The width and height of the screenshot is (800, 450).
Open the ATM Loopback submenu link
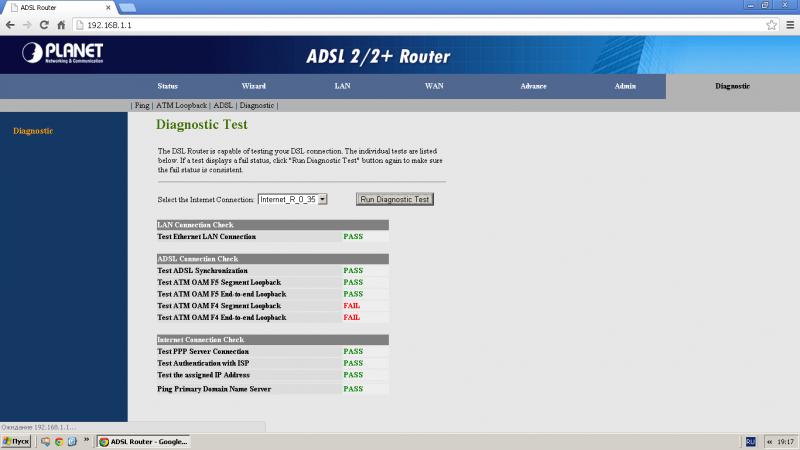pos(181,105)
